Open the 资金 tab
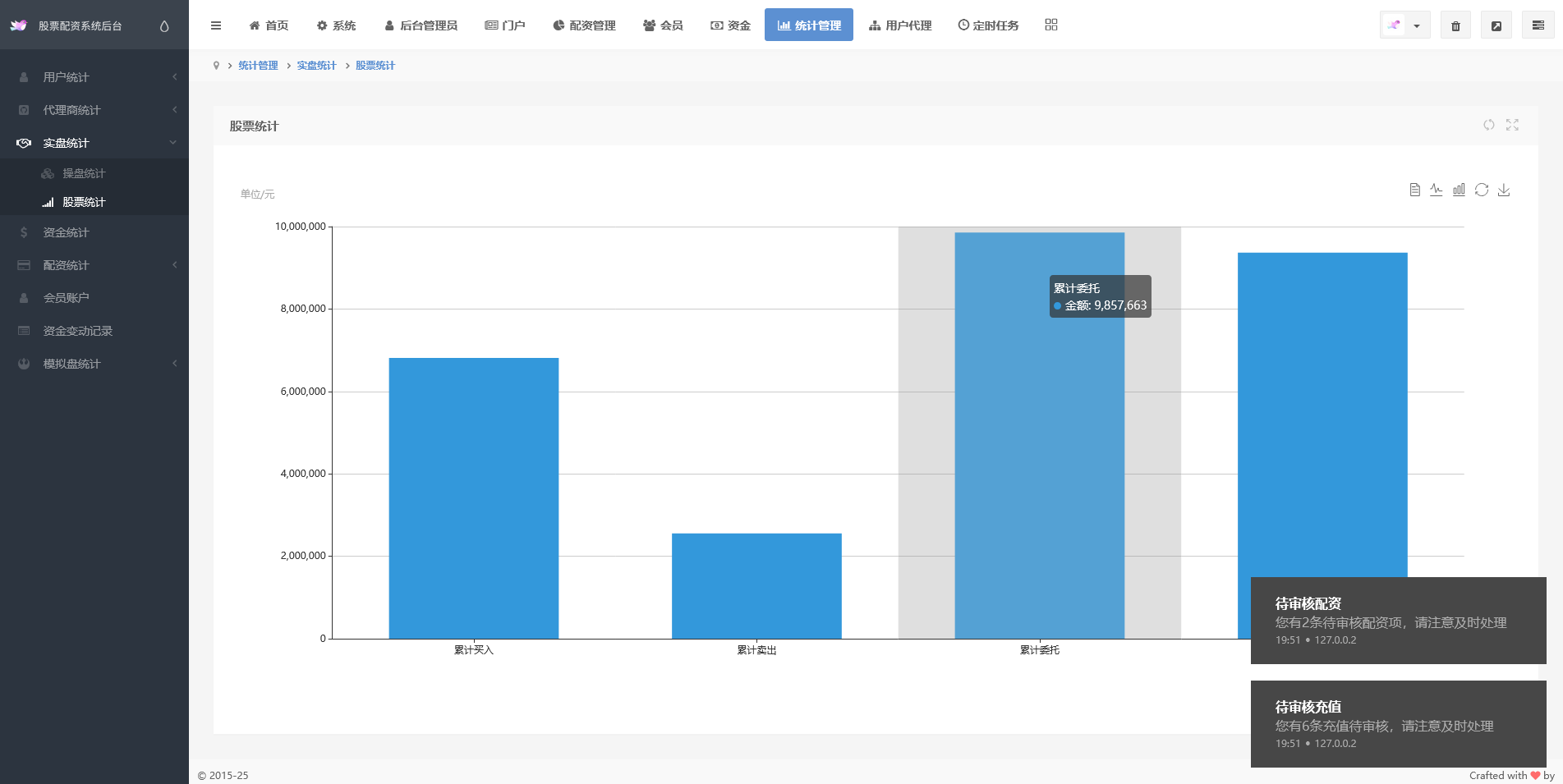The image size is (1563, 784). pos(730,25)
